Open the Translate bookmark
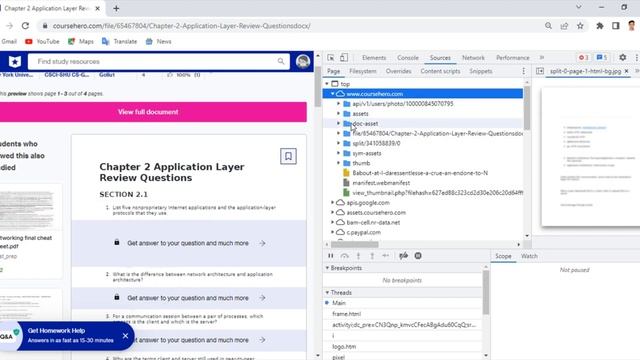The width and height of the screenshot is (640, 360). (120, 41)
